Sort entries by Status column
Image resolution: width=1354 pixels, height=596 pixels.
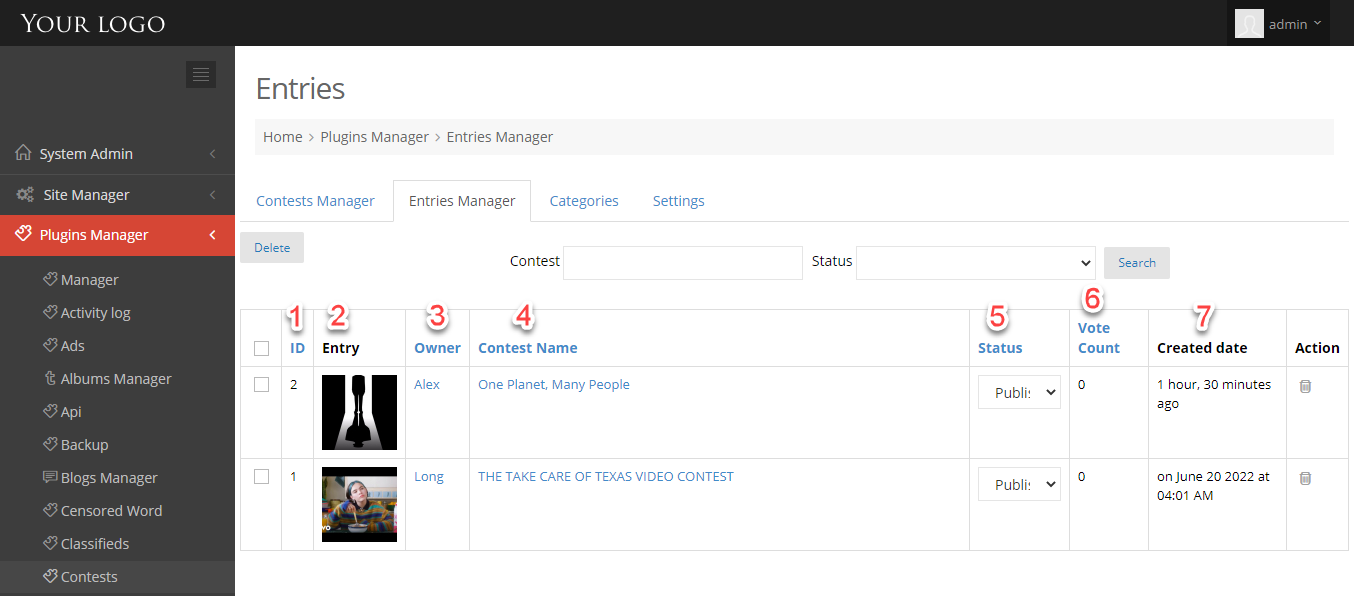[x=1000, y=348]
